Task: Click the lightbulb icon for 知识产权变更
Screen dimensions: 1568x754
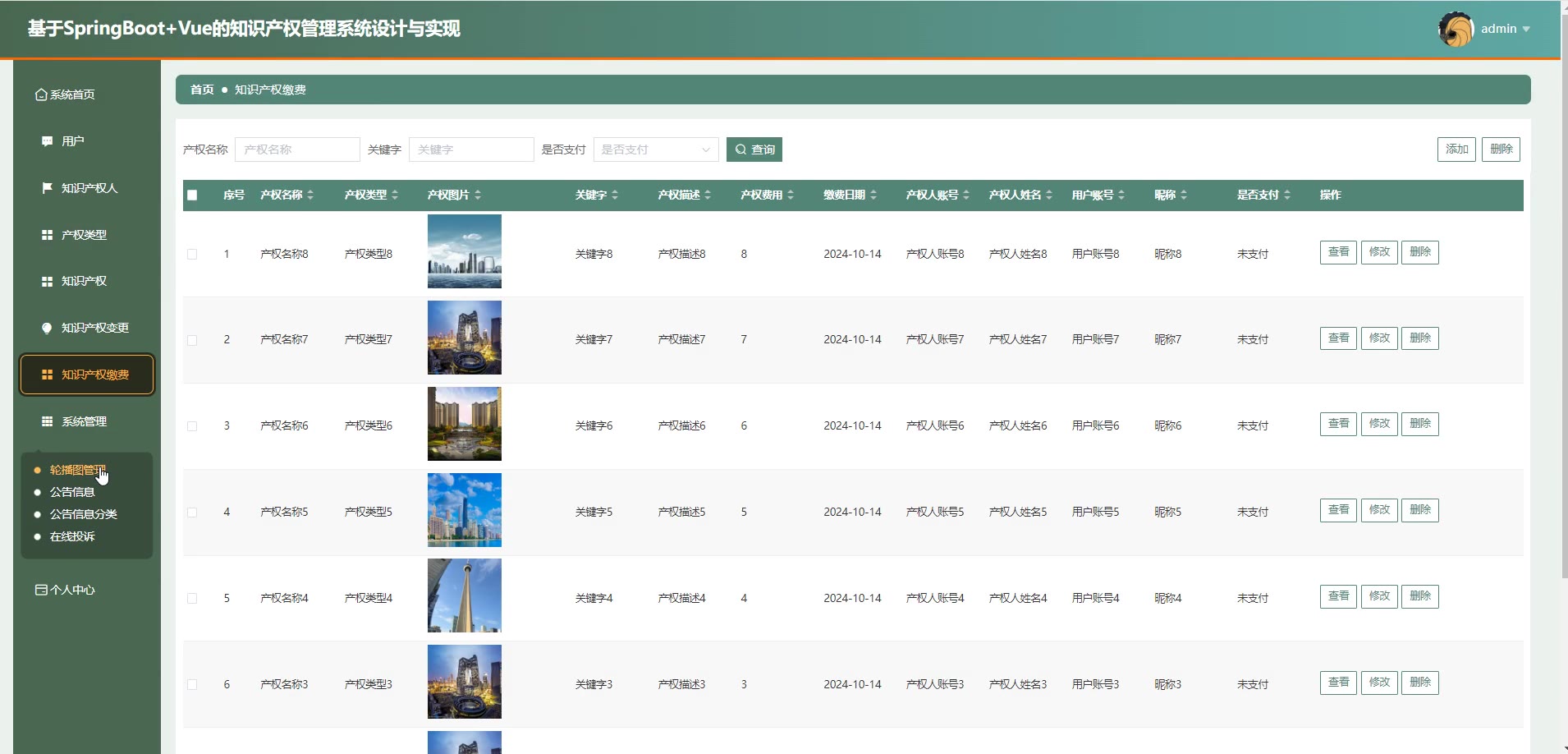Action: (47, 328)
